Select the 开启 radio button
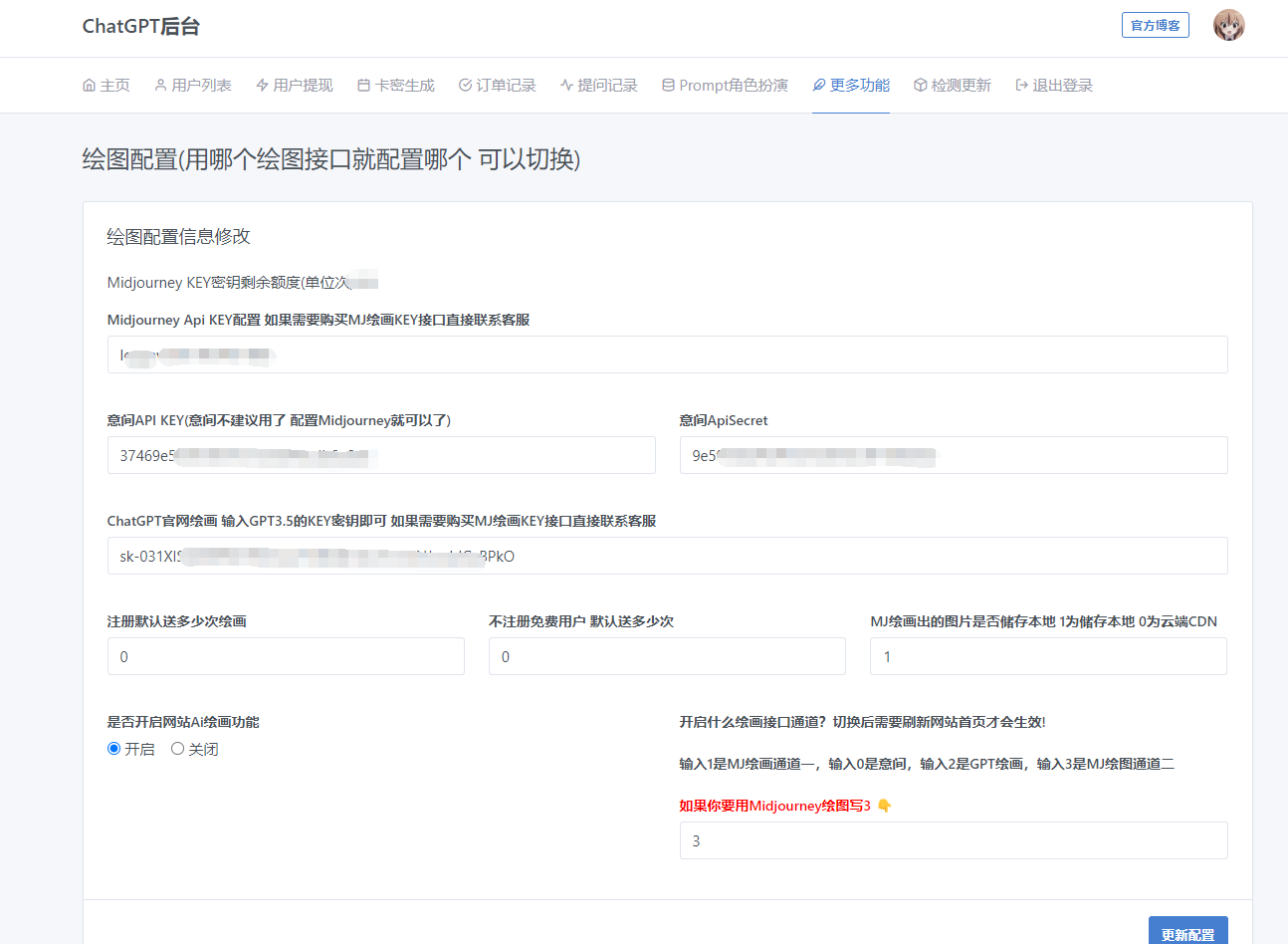This screenshot has width=1288, height=944. coord(114,749)
